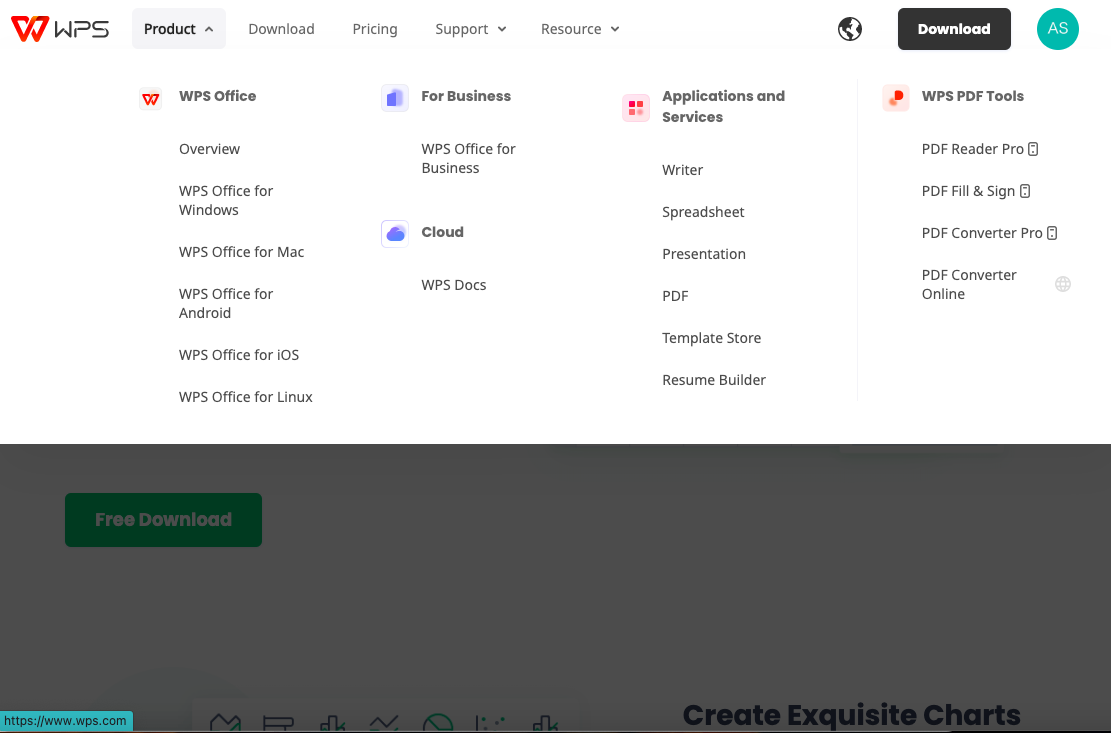Click mobile icon next to PDF Fill & Sign

(1025, 191)
